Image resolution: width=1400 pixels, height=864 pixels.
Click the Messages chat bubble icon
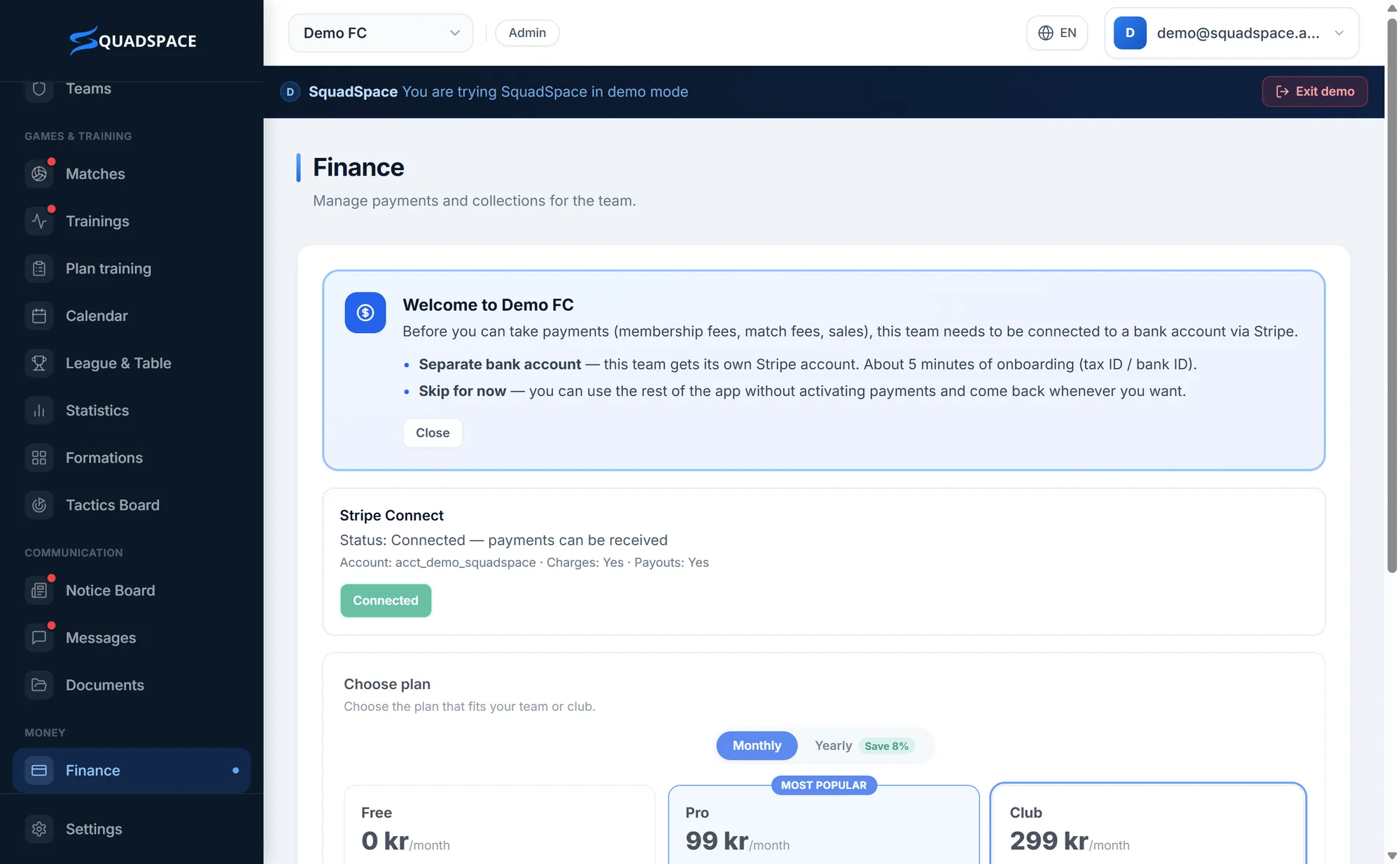pyautogui.click(x=39, y=637)
